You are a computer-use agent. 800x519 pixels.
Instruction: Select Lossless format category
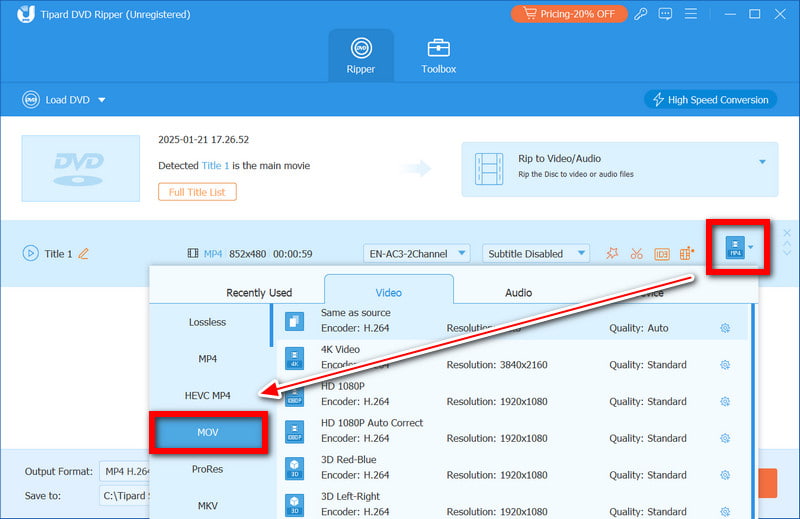pos(207,322)
